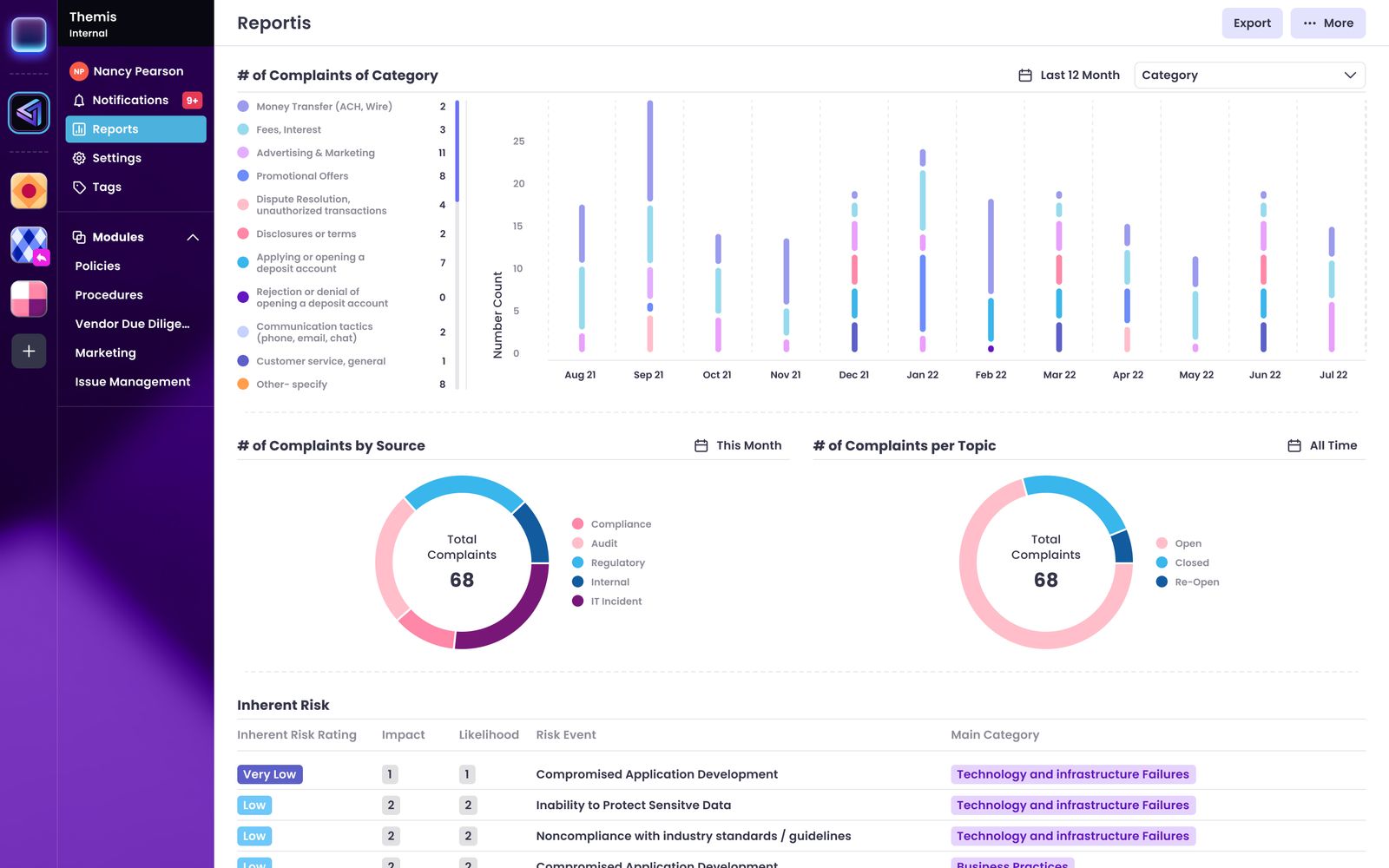The image size is (1389, 868).
Task: Open the Category dropdown
Action: (x=1249, y=76)
